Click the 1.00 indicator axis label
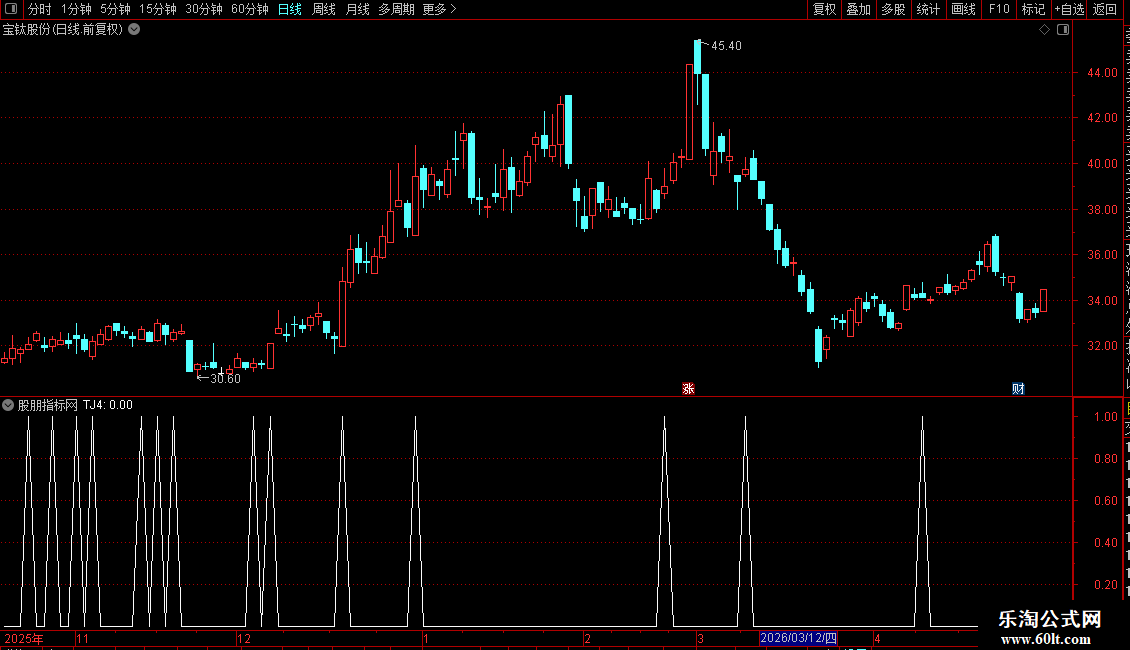Viewport: 1130px width, 650px height. pos(1105,417)
